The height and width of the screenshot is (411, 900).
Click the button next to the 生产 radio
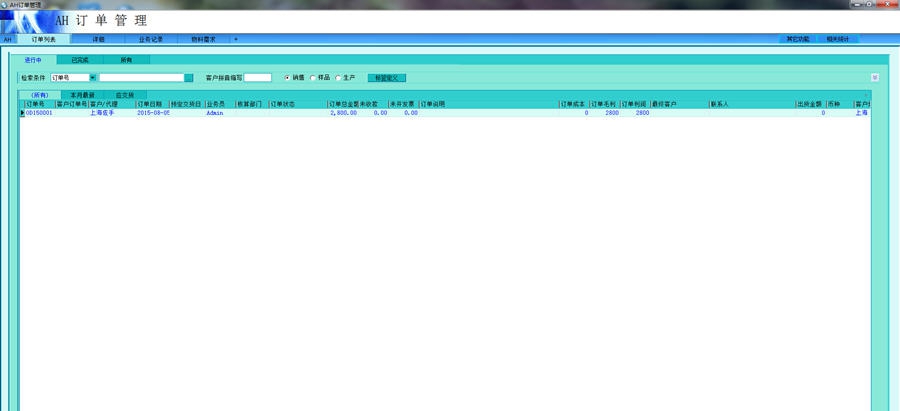(386, 77)
